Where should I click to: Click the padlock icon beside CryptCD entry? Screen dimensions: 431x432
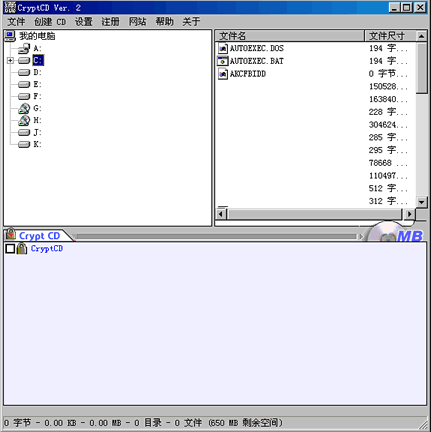(22, 249)
